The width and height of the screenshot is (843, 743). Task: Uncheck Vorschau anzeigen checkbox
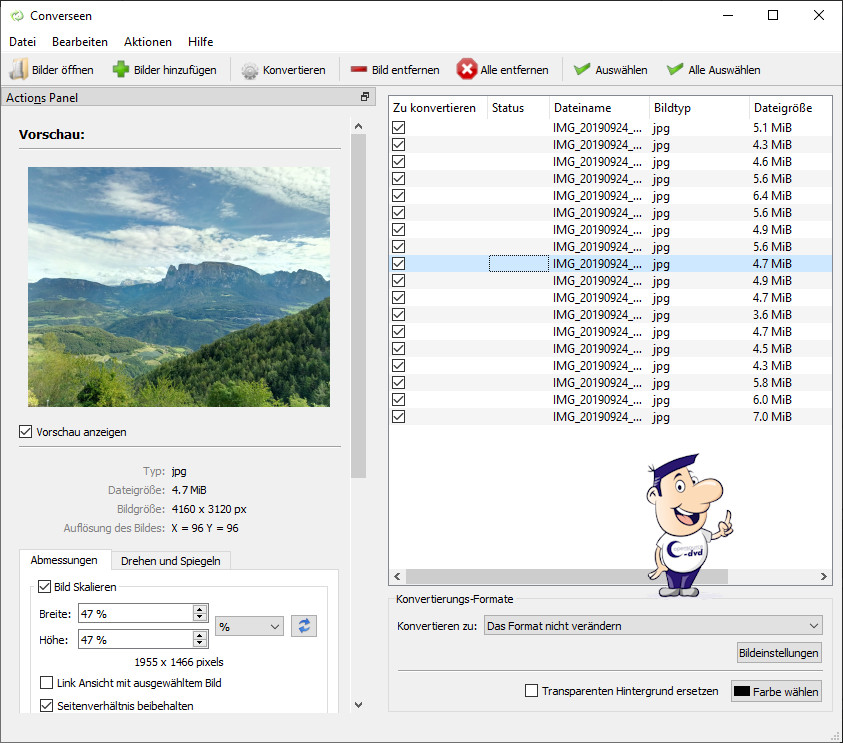[x=26, y=432]
